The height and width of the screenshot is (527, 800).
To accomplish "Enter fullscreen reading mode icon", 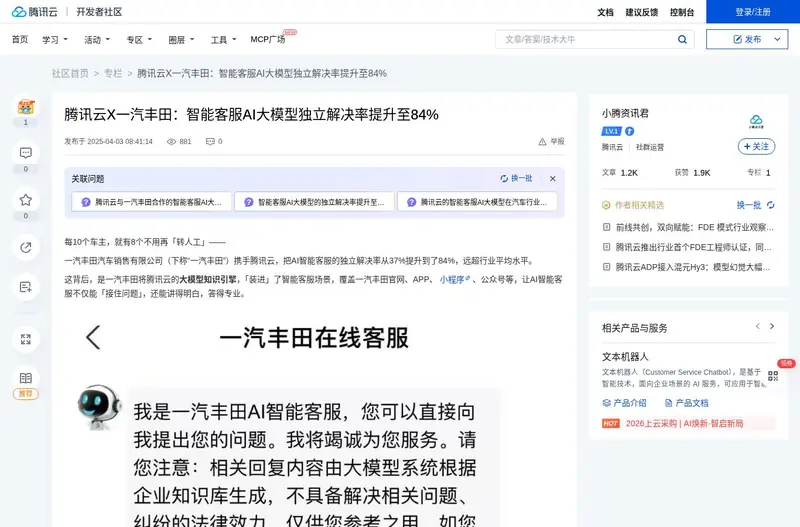I will point(26,339).
